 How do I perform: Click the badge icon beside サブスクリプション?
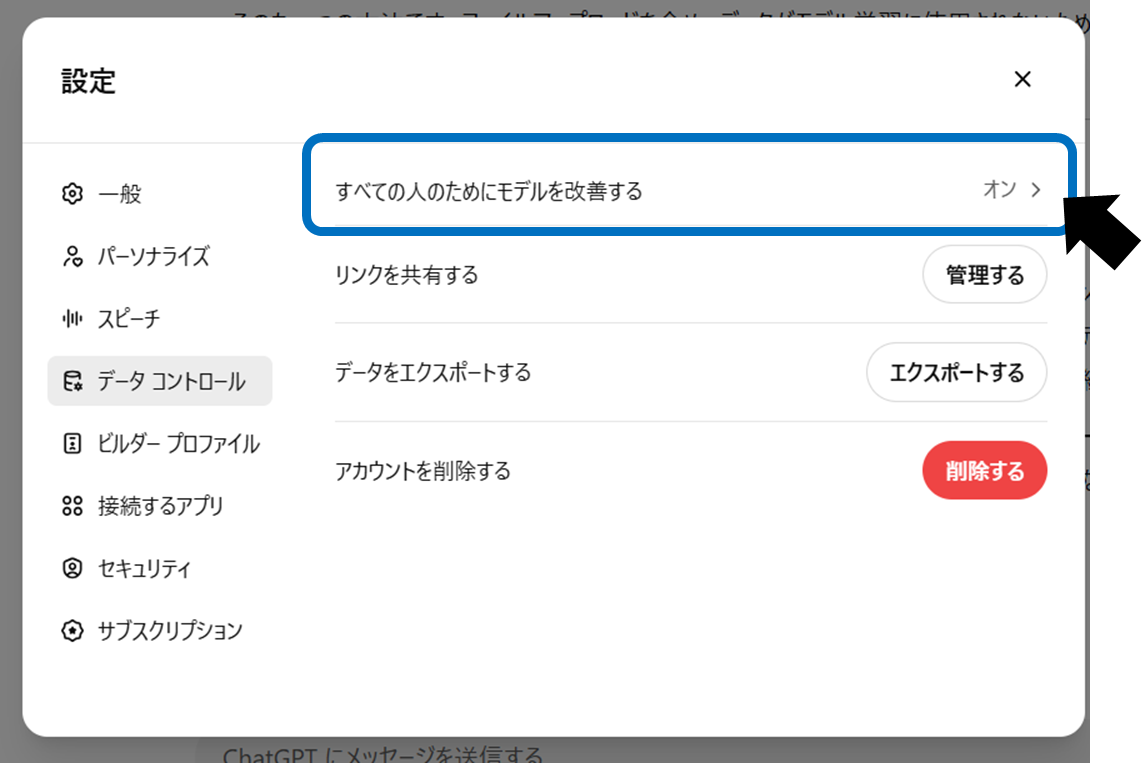click(x=72, y=631)
